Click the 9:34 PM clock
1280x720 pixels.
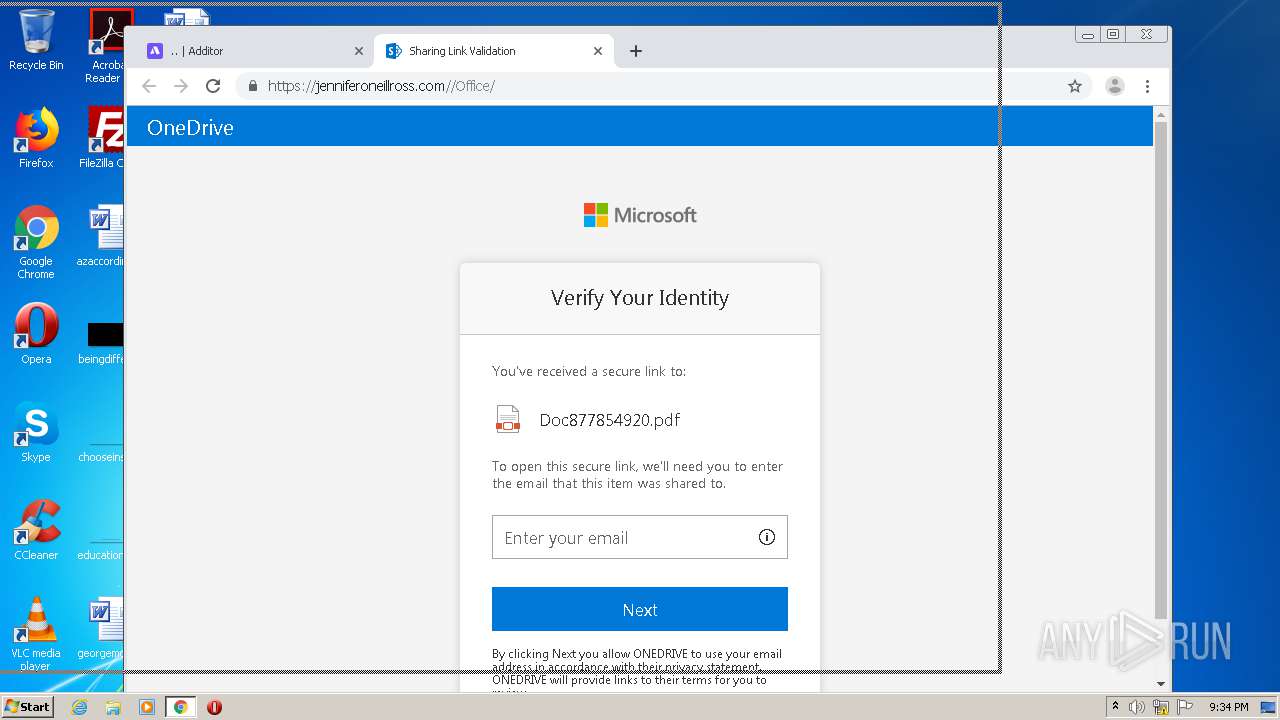(x=1229, y=707)
